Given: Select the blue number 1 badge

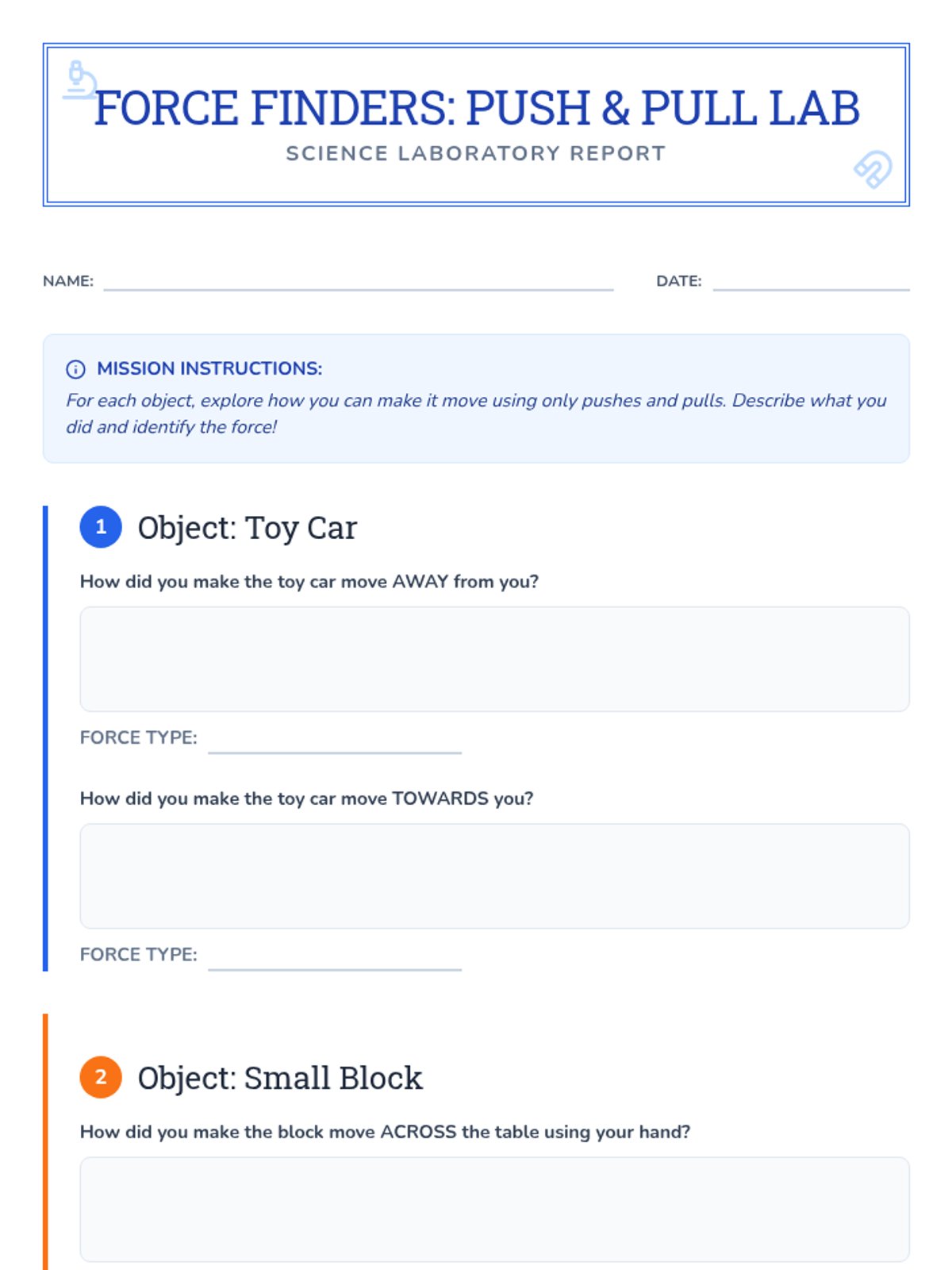Looking at the screenshot, I should [x=101, y=527].
